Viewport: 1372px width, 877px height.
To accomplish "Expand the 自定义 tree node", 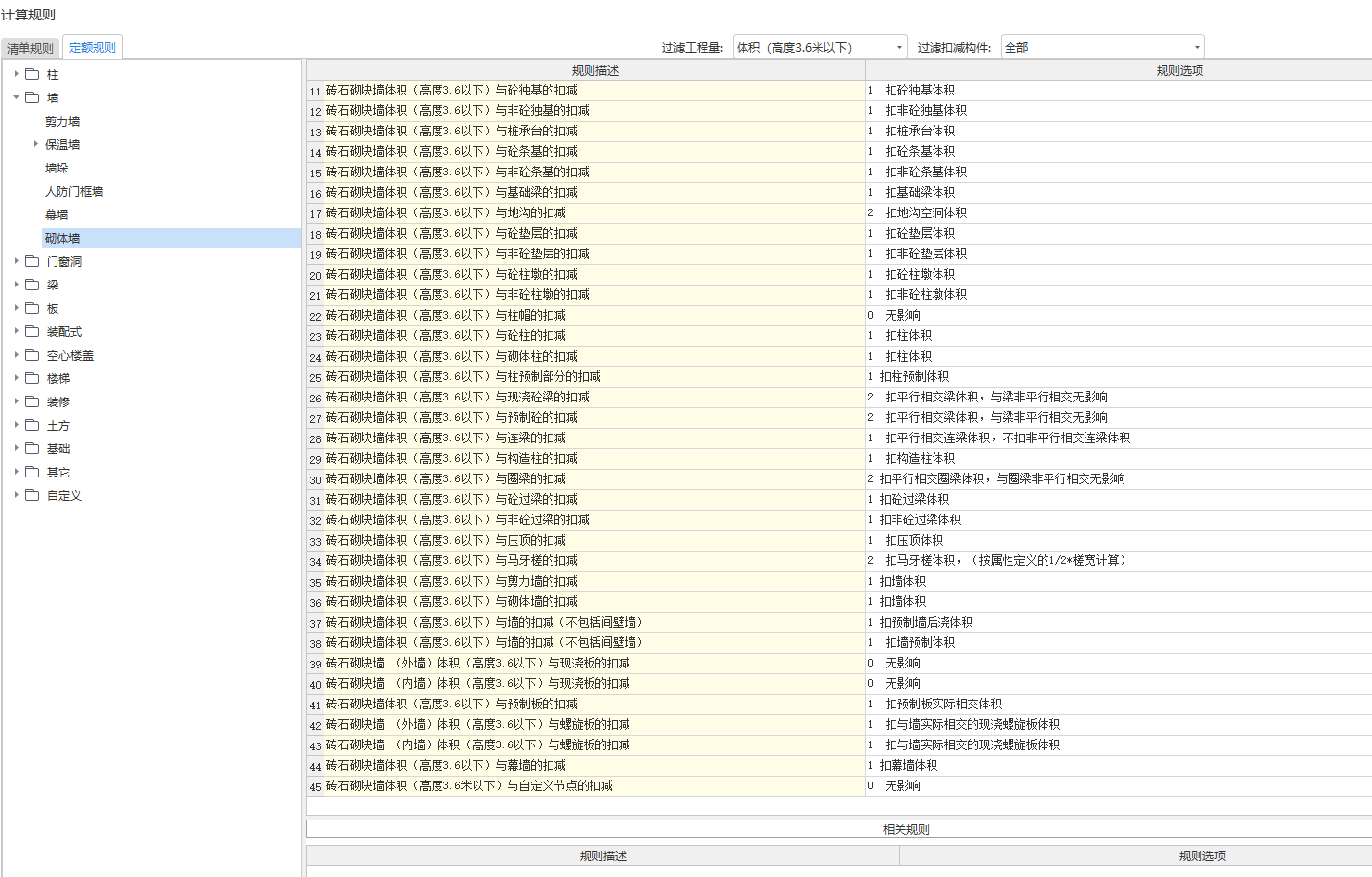I will coord(17,495).
